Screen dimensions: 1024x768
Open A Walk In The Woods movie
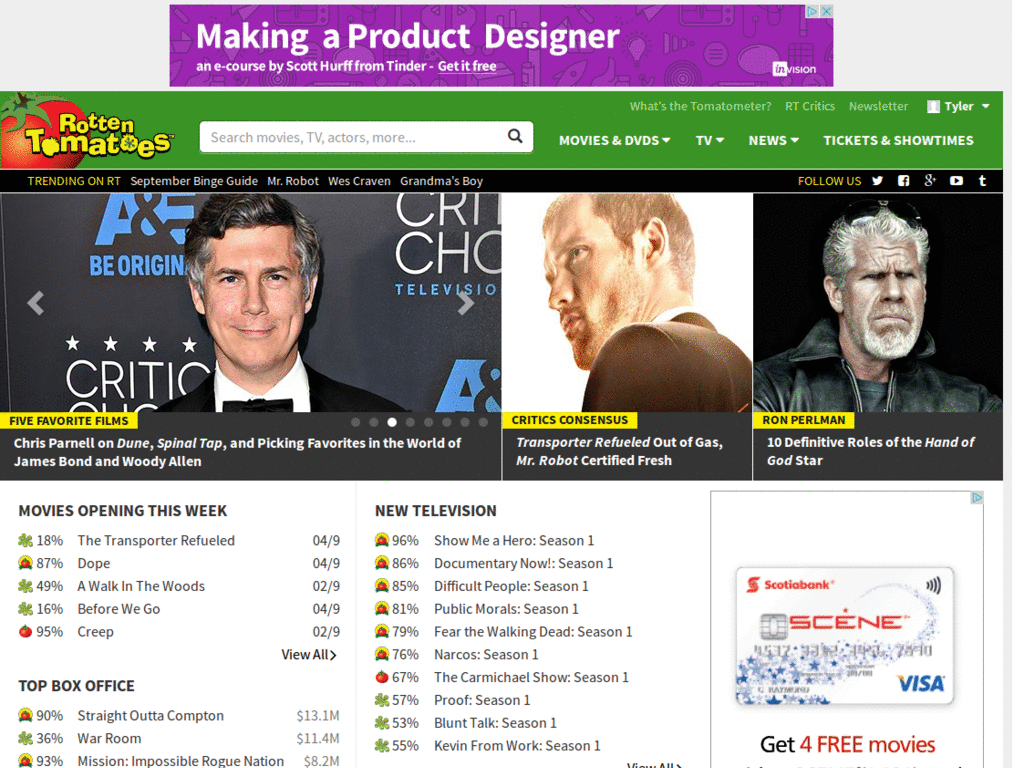click(141, 586)
